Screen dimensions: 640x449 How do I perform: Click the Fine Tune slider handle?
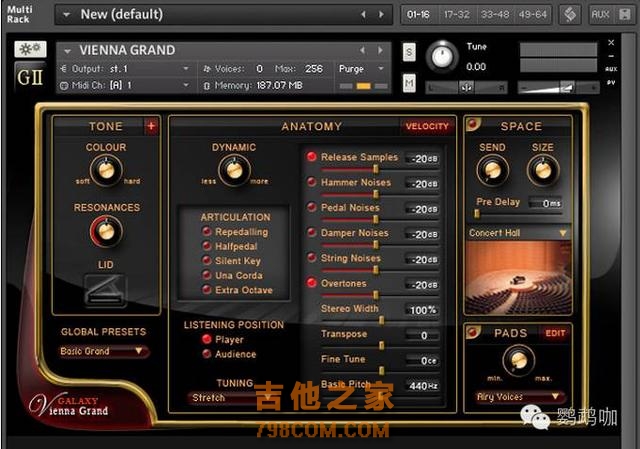(x=382, y=371)
